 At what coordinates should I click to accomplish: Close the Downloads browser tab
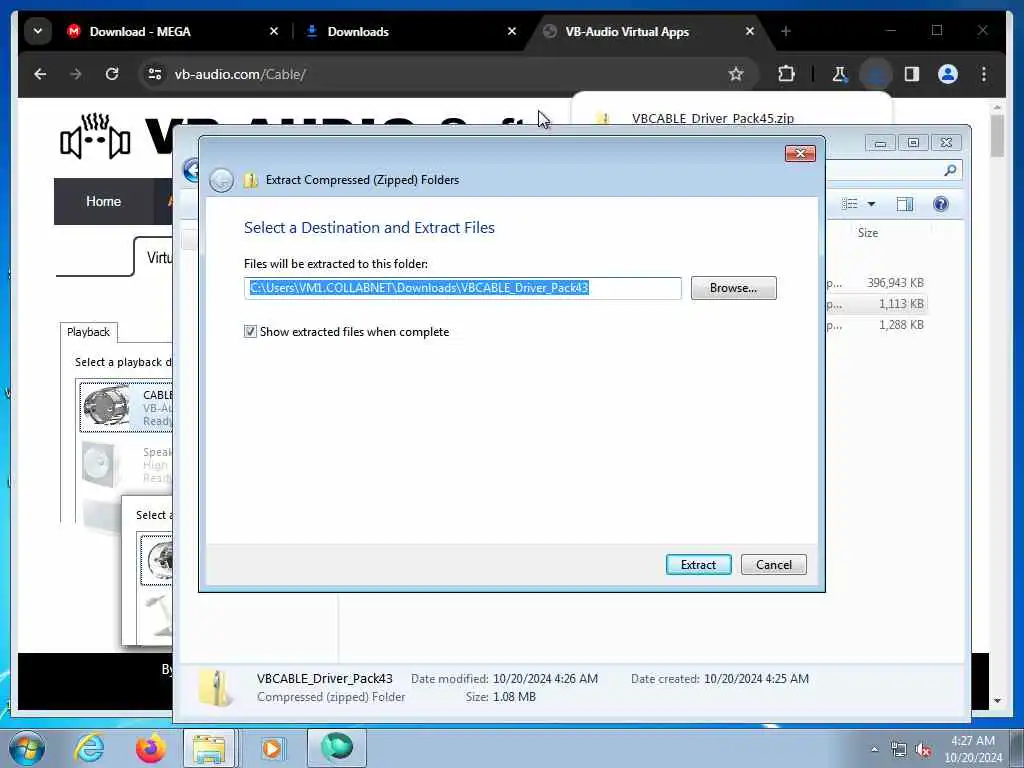pyautogui.click(x=512, y=31)
